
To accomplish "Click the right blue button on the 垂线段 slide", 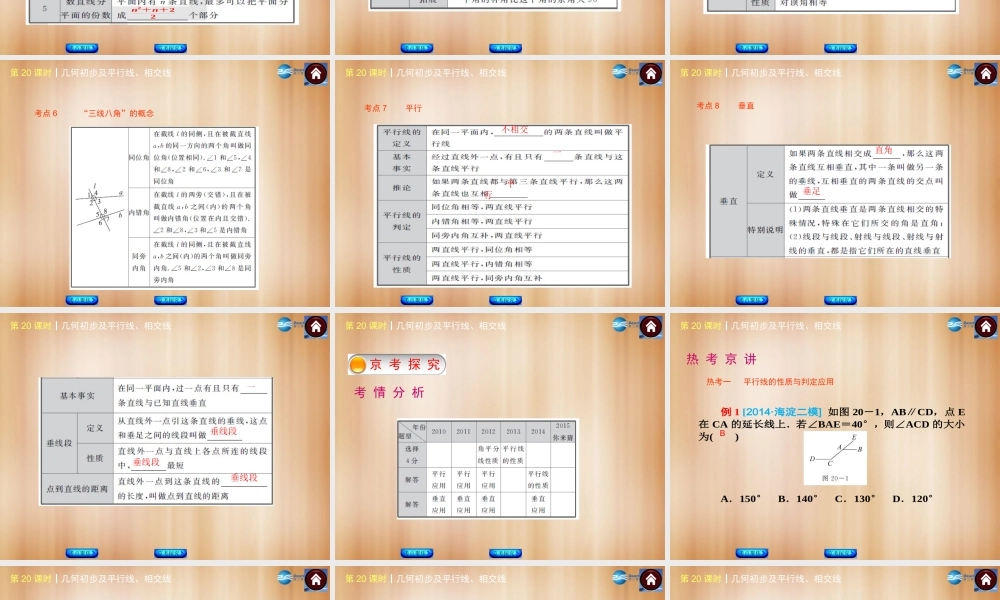I will (x=171, y=553).
